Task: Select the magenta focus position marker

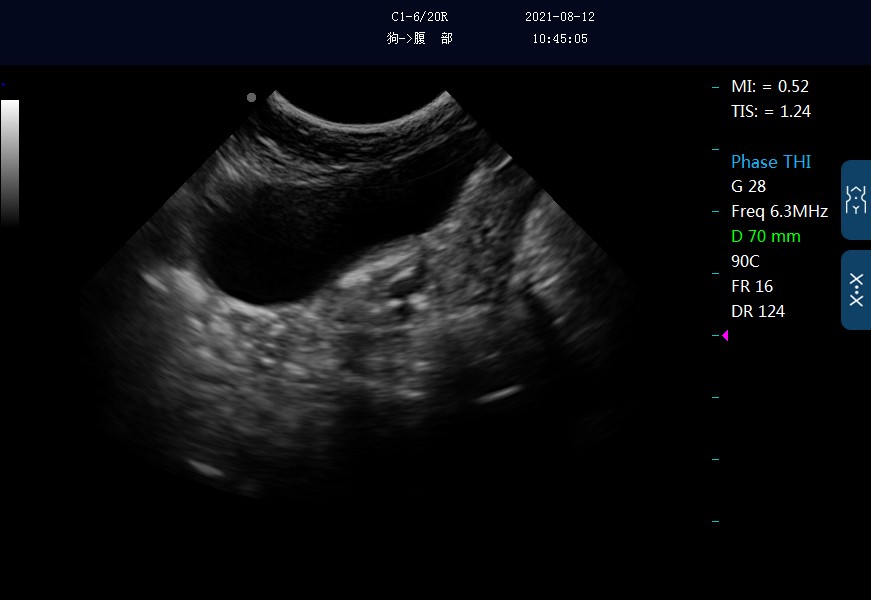Action: point(725,335)
